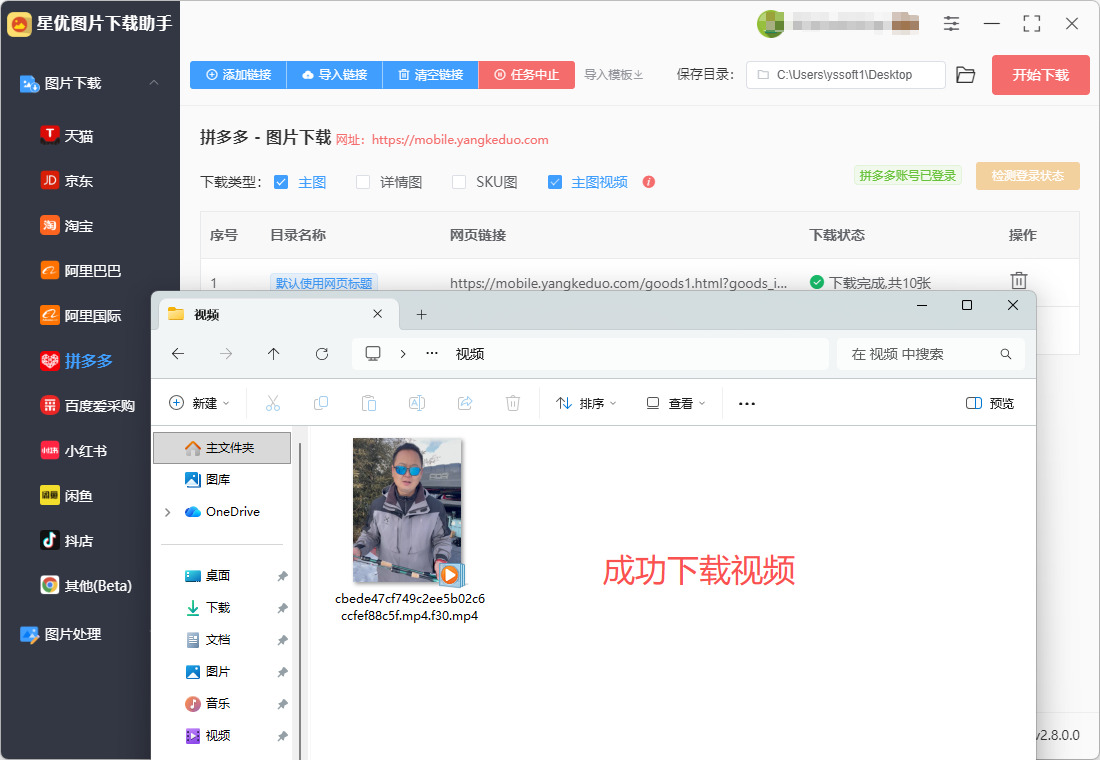Download the 导入模板 template link
The width and height of the screenshot is (1100, 760).
pos(614,75)
